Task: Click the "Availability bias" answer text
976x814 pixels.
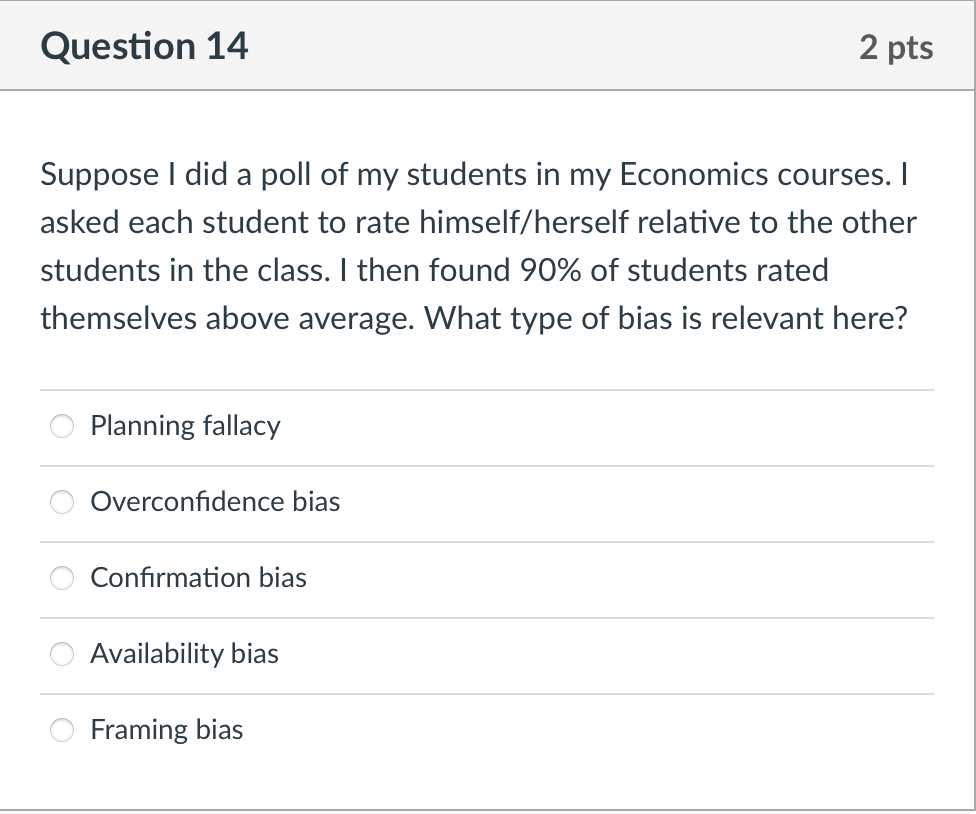Action: (x=184, y=654)
